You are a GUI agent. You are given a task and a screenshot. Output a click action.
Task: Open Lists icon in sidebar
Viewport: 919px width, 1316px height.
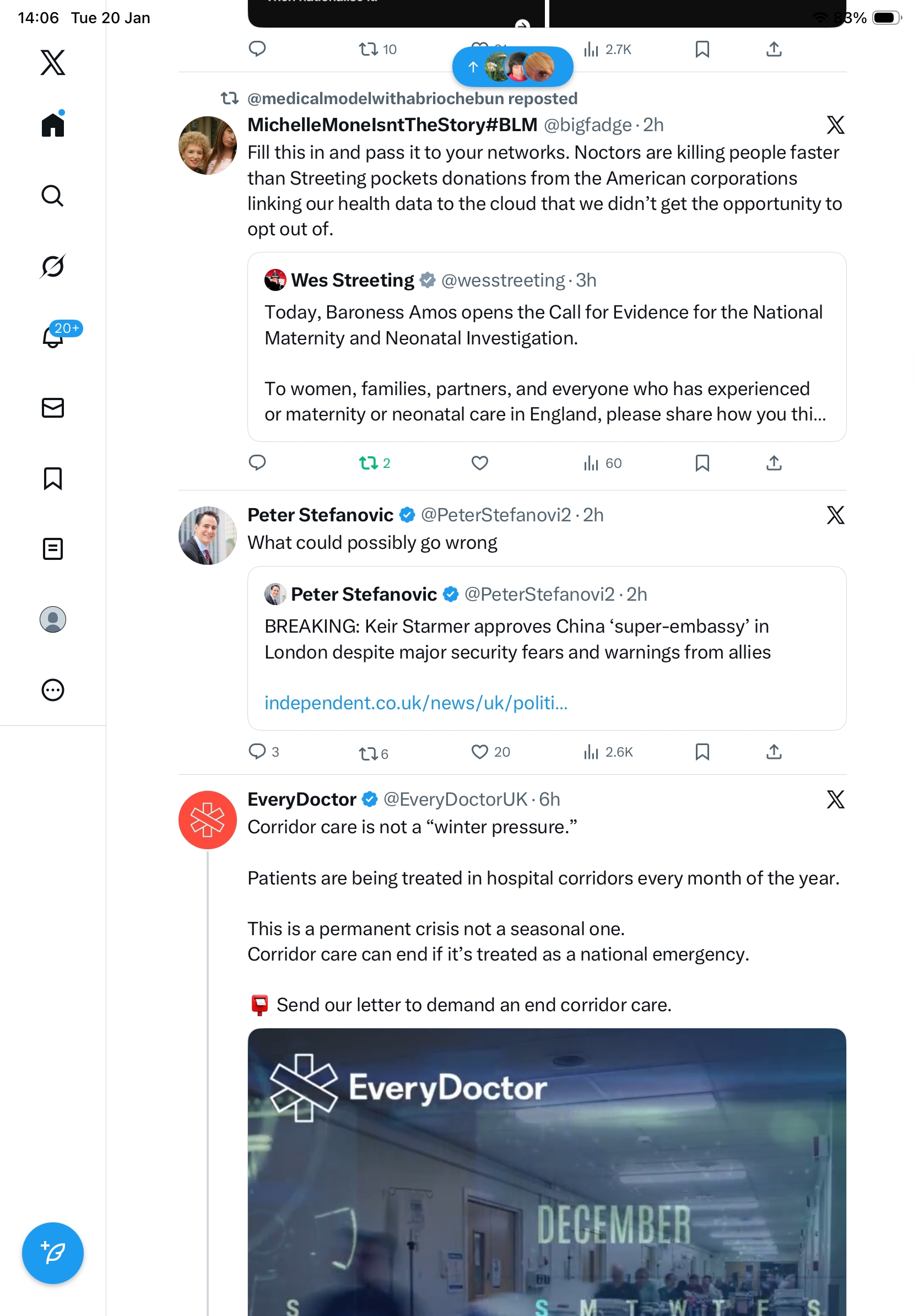coord(53,548)
